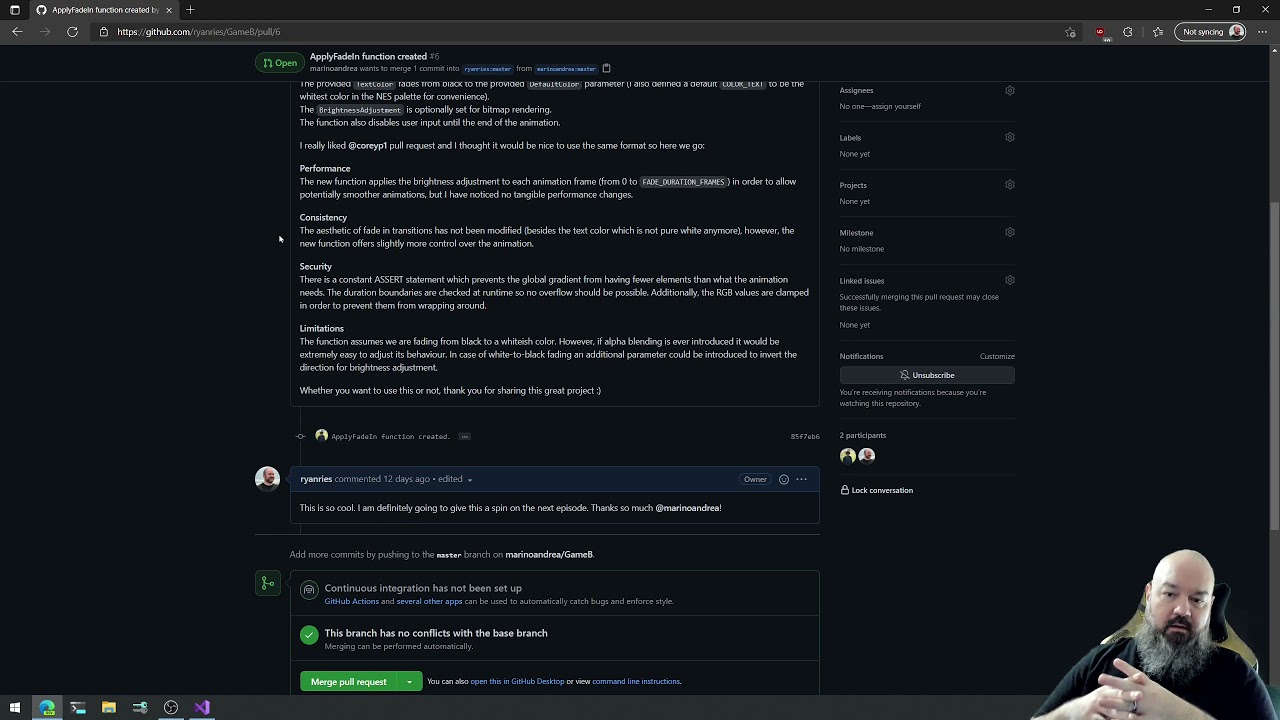
Task: Click the 2 participants label
Action: [x=863, y=435]
